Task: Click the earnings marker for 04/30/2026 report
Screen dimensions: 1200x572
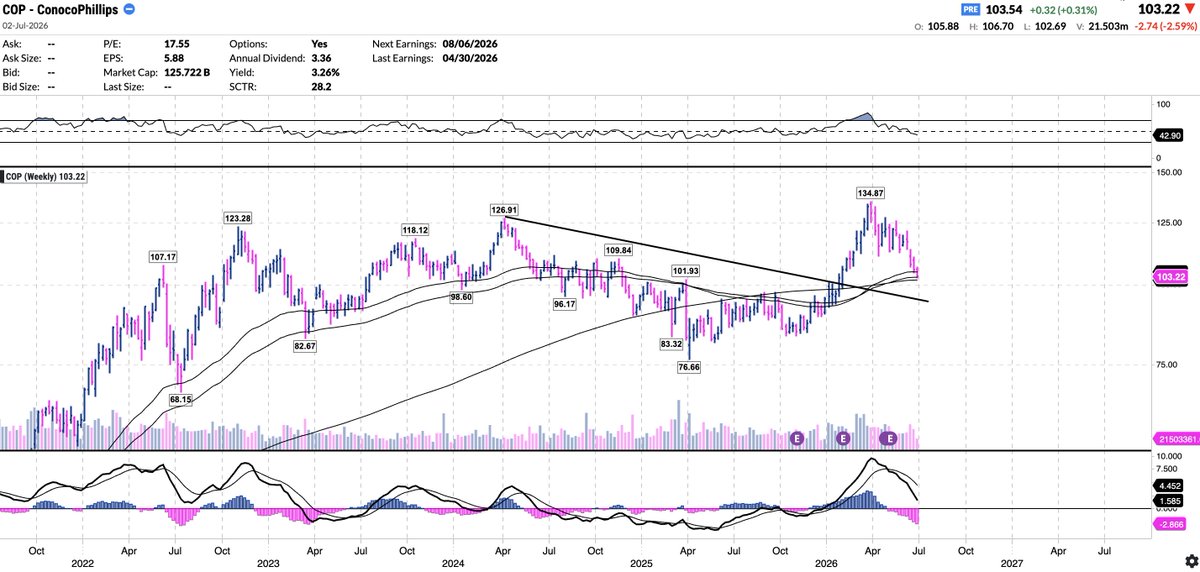Action: pos(888,438)
